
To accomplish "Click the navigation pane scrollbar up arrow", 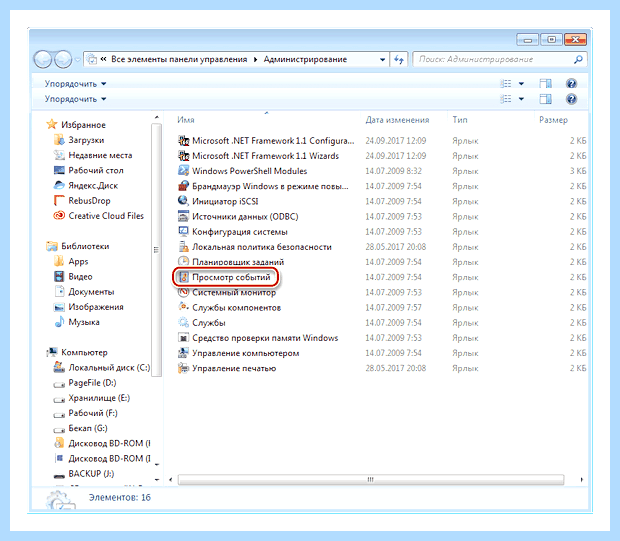I will coord(157,117).
